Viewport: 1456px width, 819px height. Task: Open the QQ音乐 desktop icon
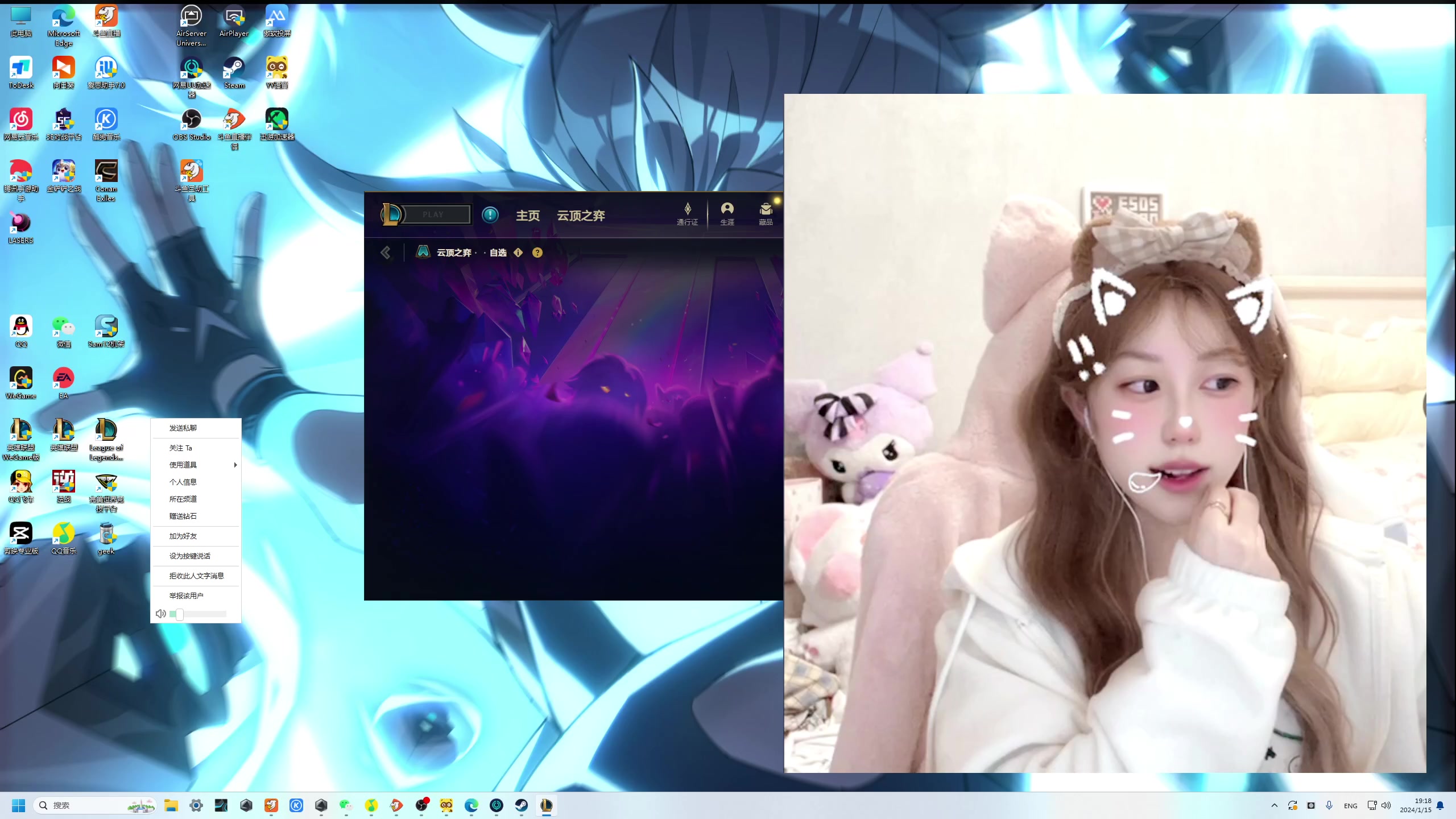pyautogui.click(x=64, y=539)
